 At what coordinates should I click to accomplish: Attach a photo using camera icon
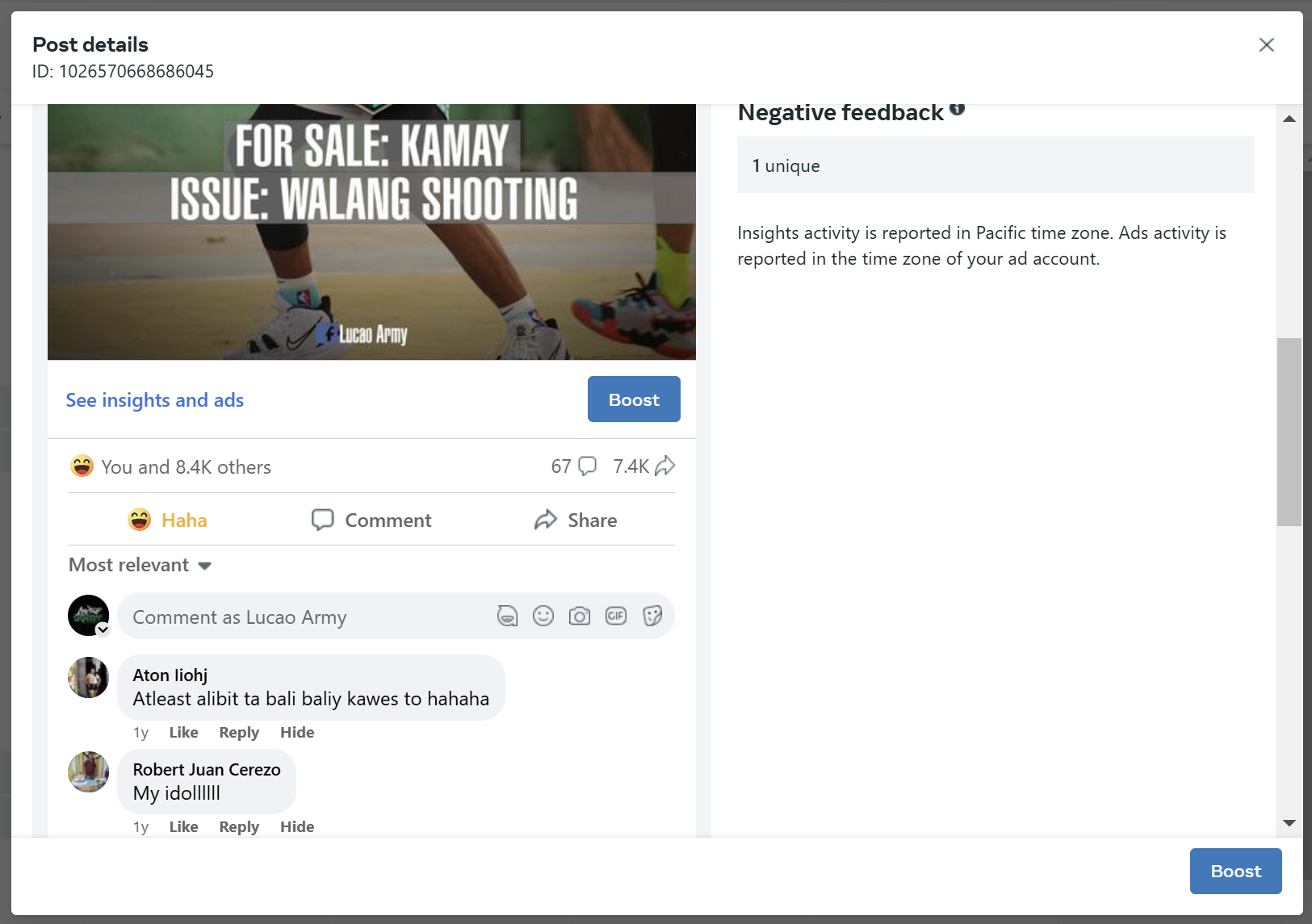click(580, 617)
